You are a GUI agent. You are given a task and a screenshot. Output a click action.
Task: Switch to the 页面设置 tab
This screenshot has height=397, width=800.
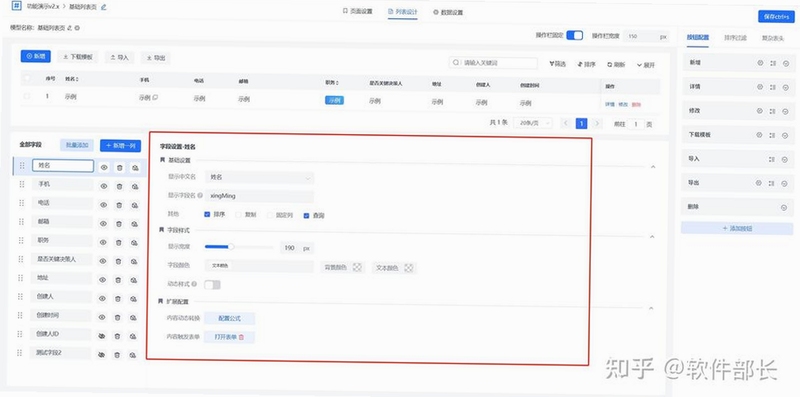(x=358, y=11)
